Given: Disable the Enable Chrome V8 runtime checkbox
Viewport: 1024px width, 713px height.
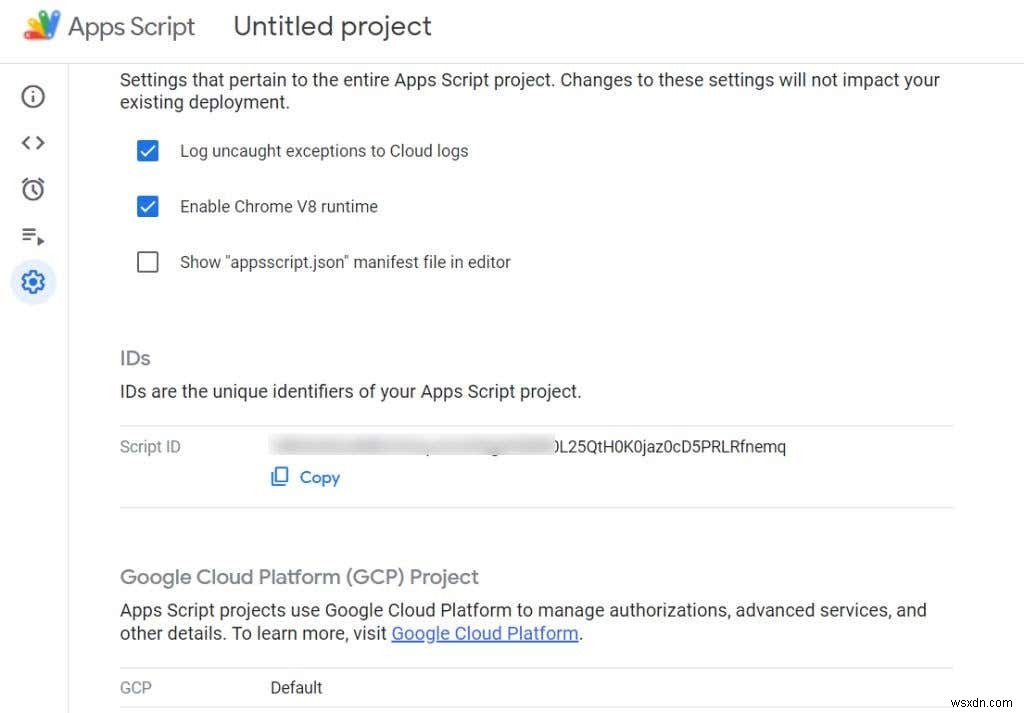Looking at the screenshot, I should pyautogui.click(x=148, y=206).
